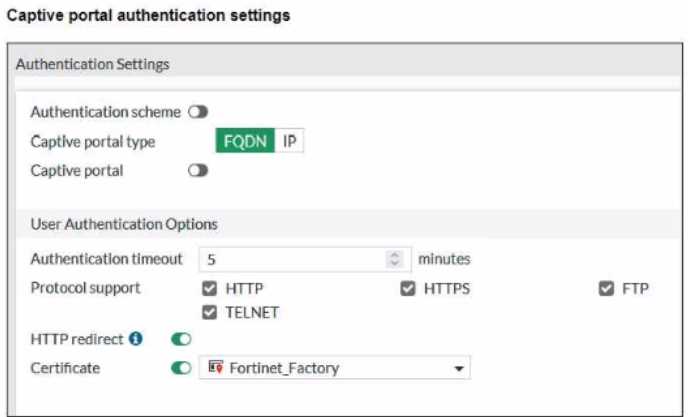Viewport: 688px width, 417px height.
Task: Expand the certificate dropdown arrow
Action: click(x=459, y=369)
